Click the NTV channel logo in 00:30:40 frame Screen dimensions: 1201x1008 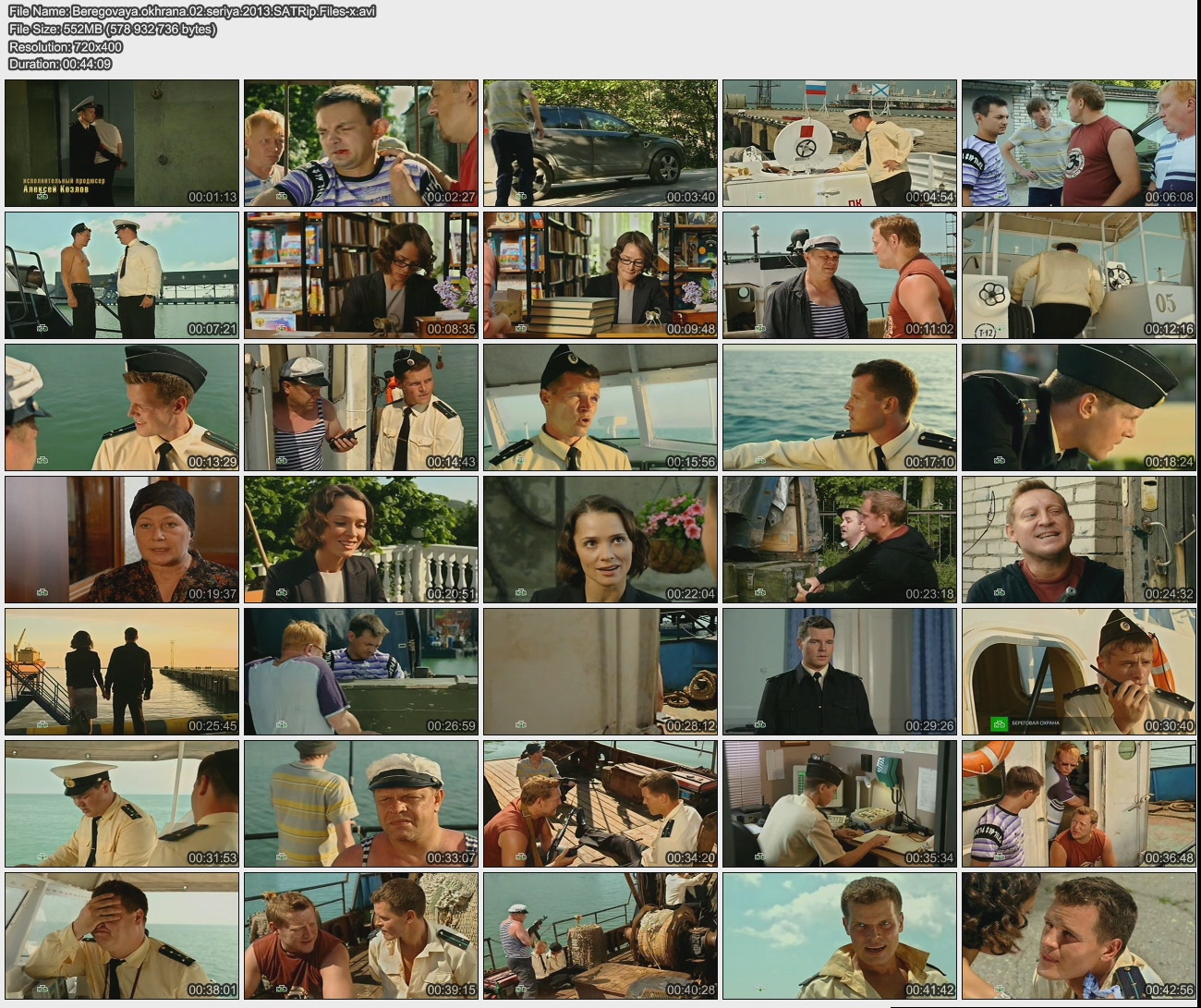click(x=998, y=724)
